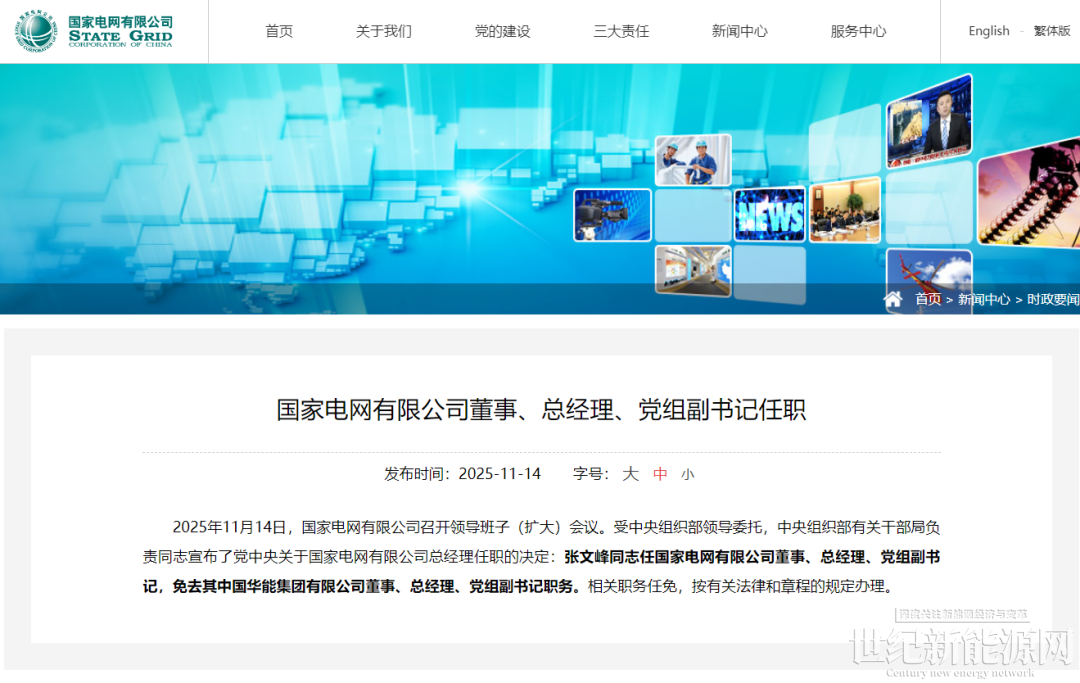Click the State Grid logo
This screenshot has height=683, width=1080.
(x=94, y=31)
